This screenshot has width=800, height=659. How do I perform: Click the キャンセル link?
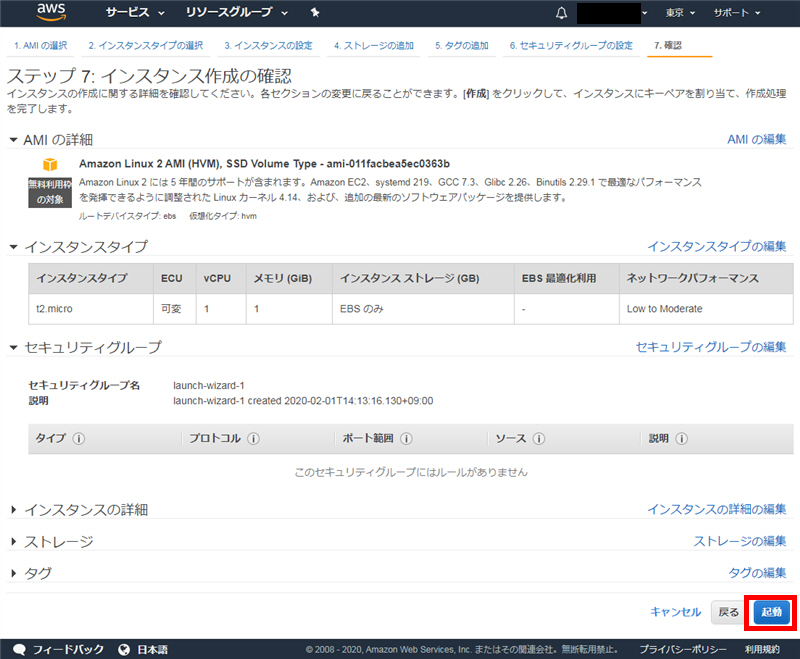pos(676,612)
